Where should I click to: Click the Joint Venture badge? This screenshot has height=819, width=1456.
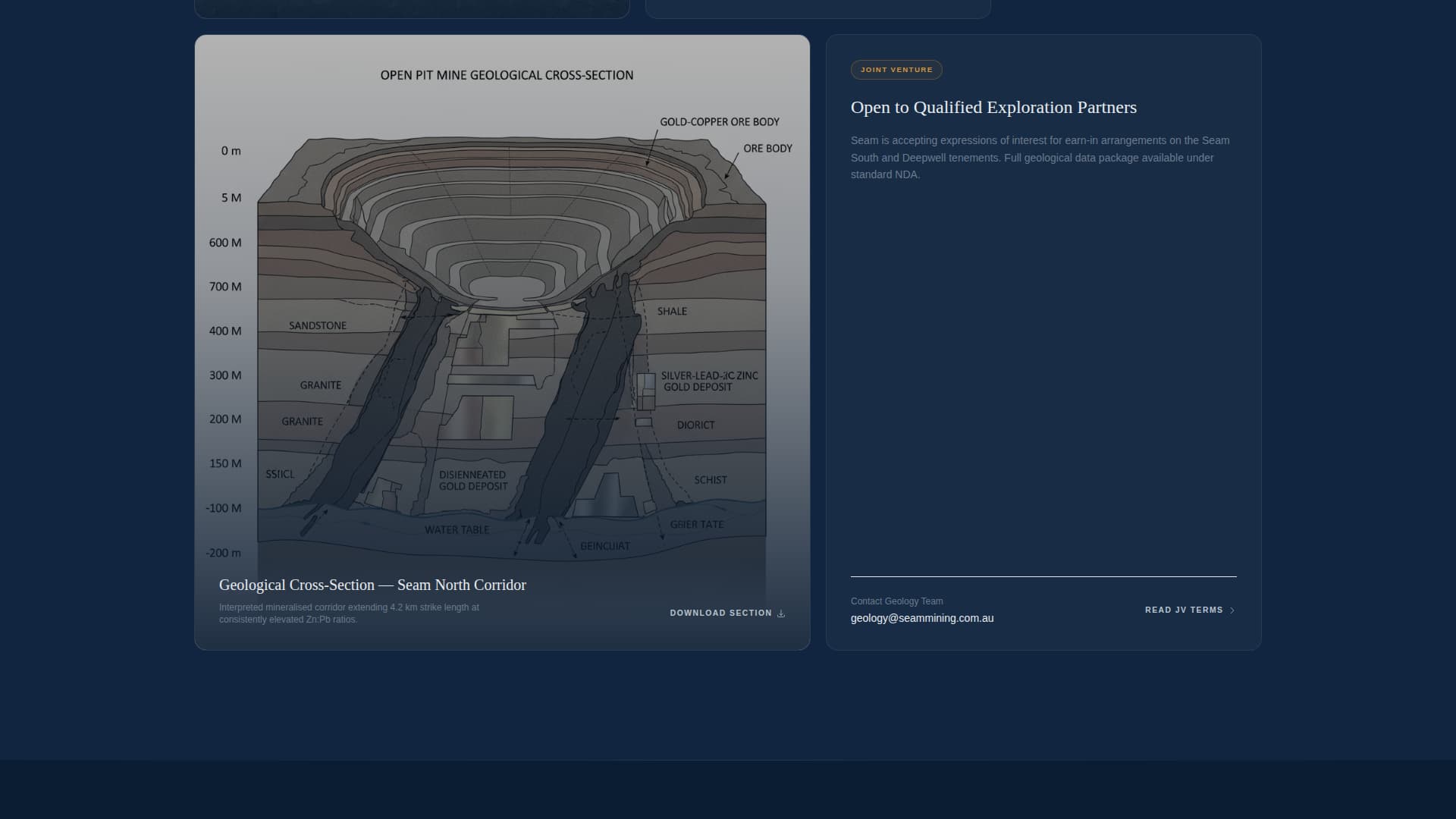click(x=896, y=70)
